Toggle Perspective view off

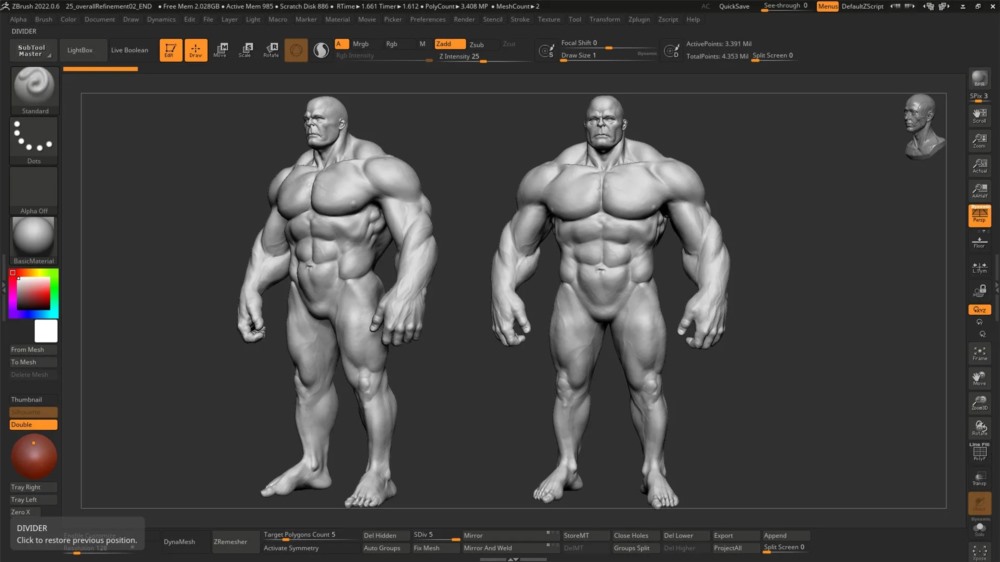click(x=980, y=216)
